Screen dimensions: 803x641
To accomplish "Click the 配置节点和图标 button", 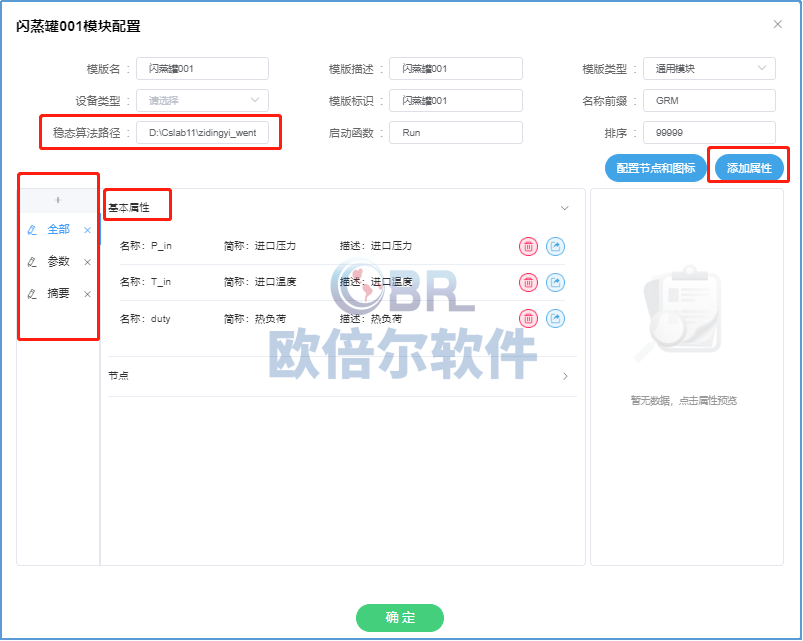I will (x=655, y=168).
